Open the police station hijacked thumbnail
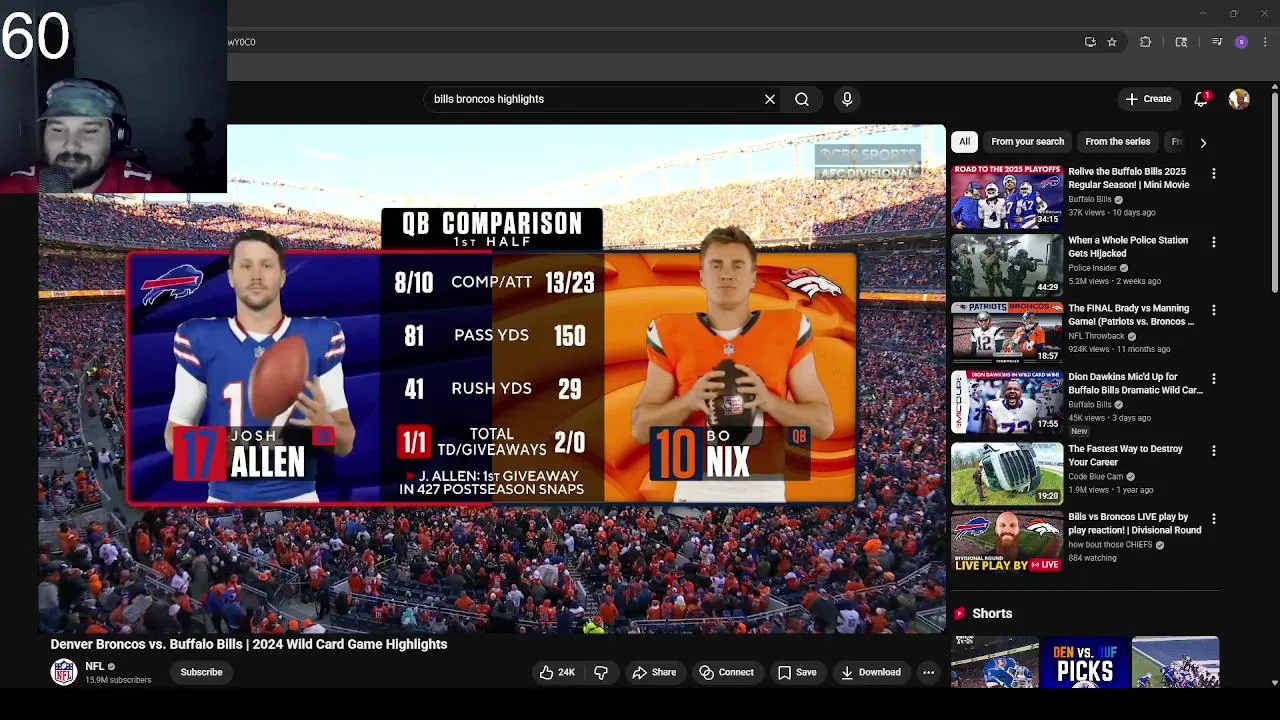 (x=1007, y=265)
